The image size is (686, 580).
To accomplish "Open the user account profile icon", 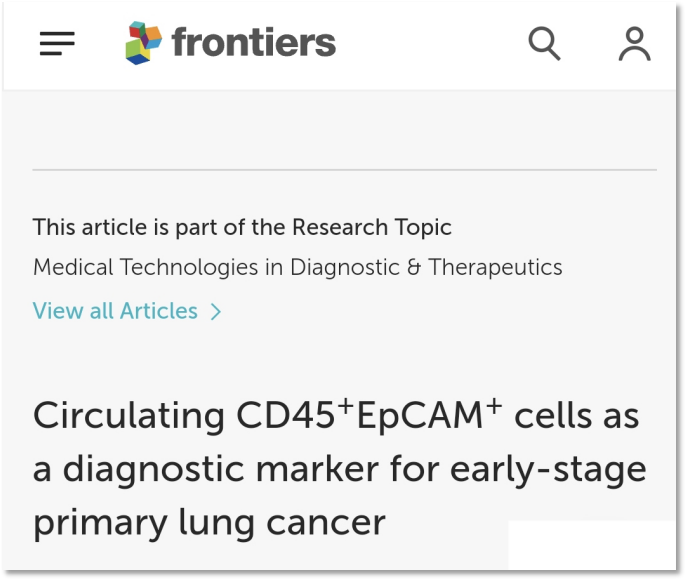I will pos(634,44).
